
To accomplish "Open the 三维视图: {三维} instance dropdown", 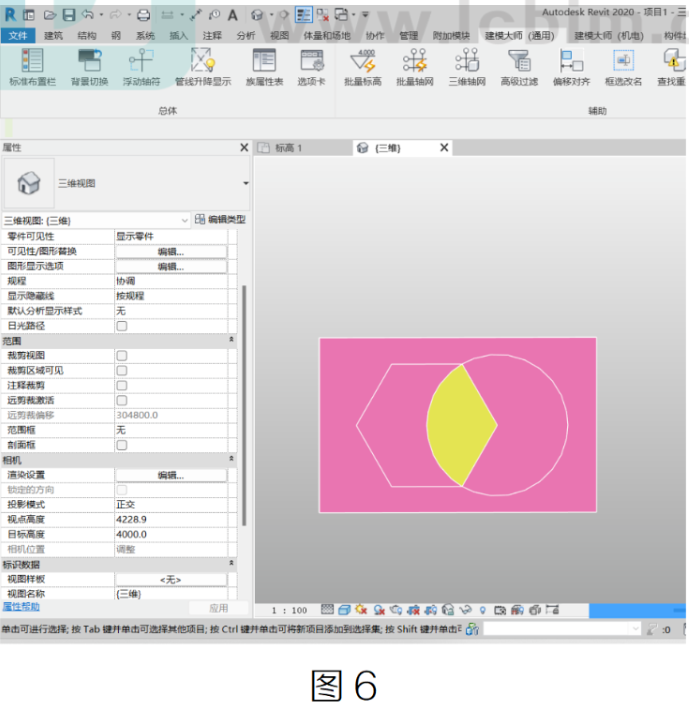I will tap(96, 221).
